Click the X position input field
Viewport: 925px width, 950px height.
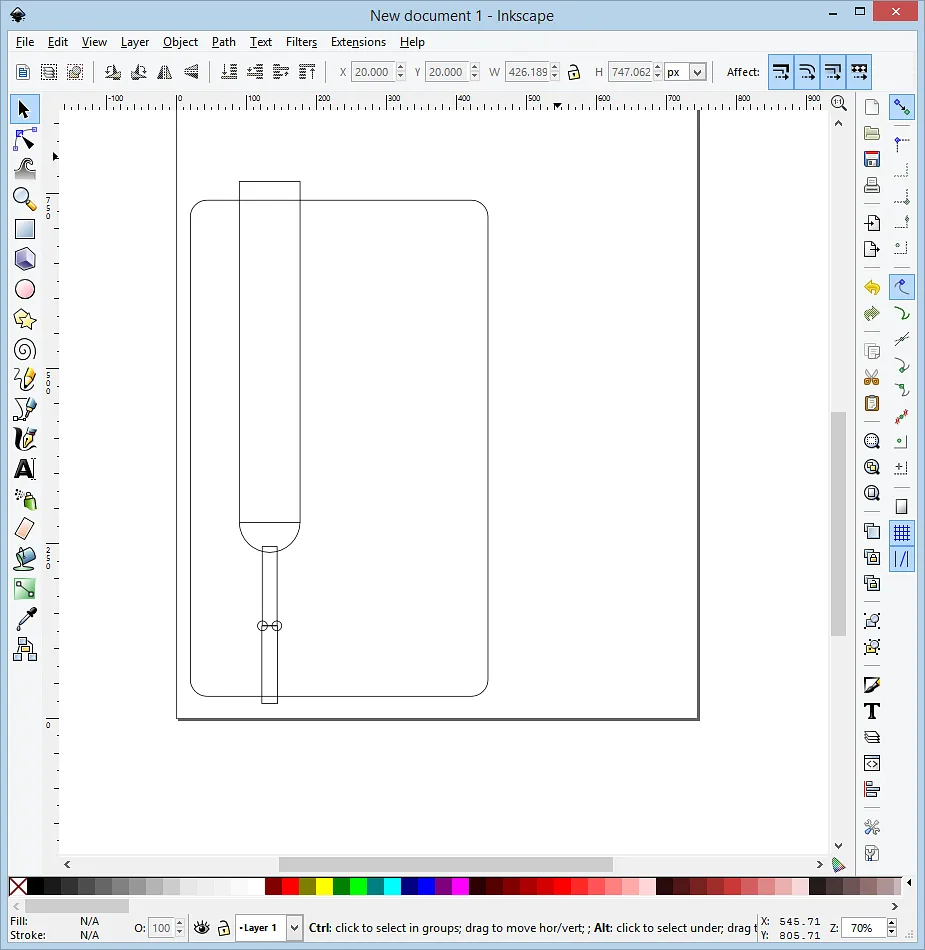[373, 72]
